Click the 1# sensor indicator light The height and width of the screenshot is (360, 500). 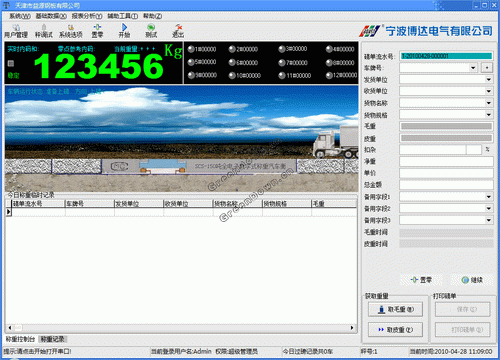pos(191,49)
